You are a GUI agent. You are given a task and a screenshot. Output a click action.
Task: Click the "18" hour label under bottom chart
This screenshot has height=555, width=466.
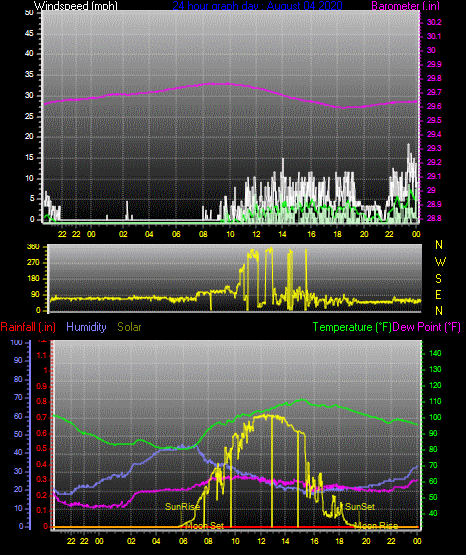[x=339, y=541]
